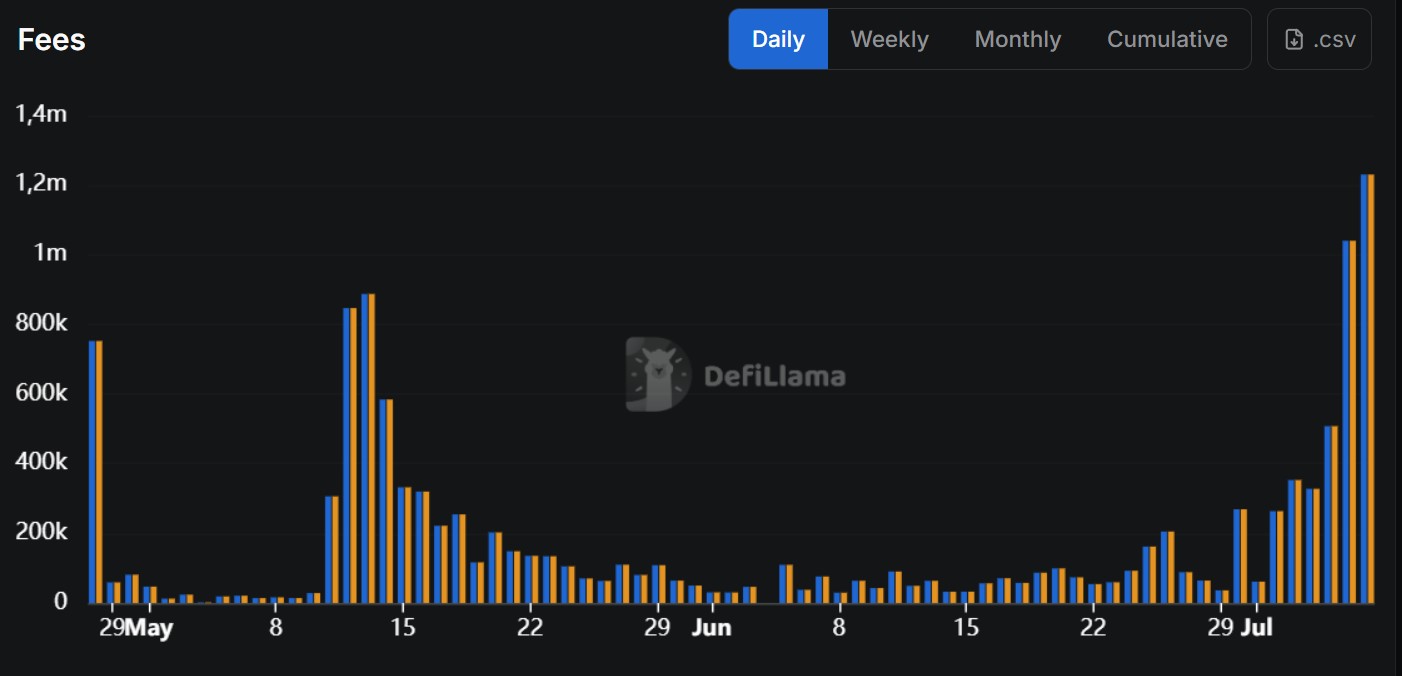Viewport: 1402px width, 676px height.
Task: Click the DefiLlama watermark text
Action: point(774,377)
